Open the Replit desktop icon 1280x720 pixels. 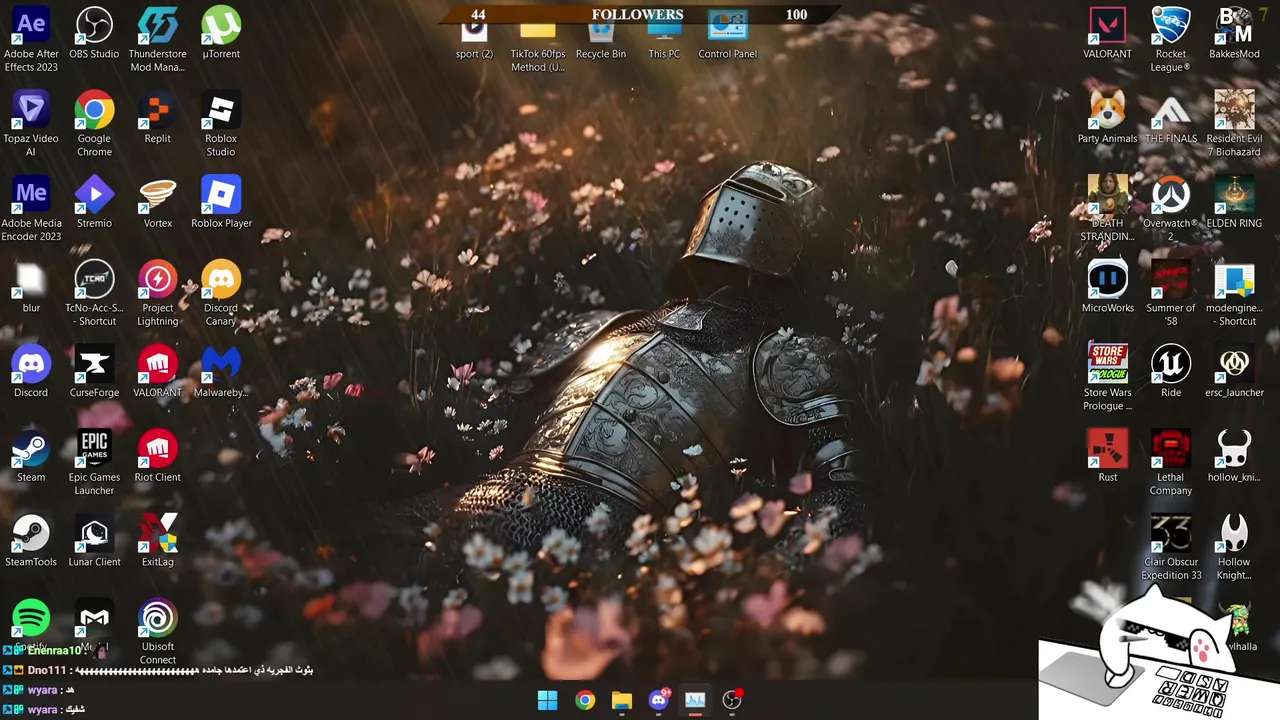click(x=157, y=118)
